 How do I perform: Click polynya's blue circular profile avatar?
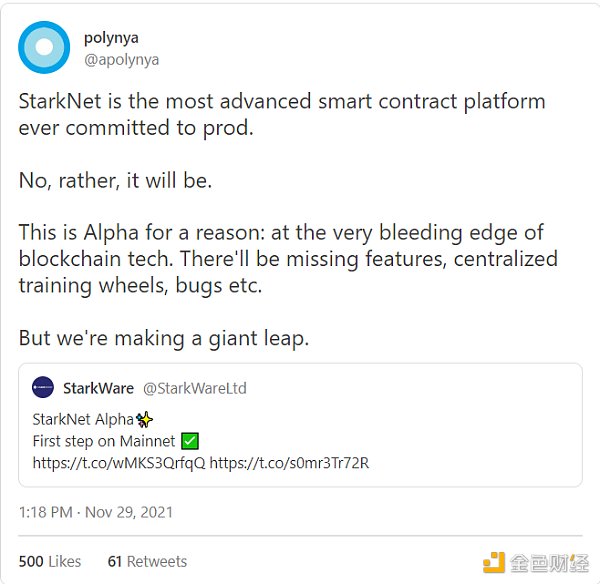click(44, 47)
